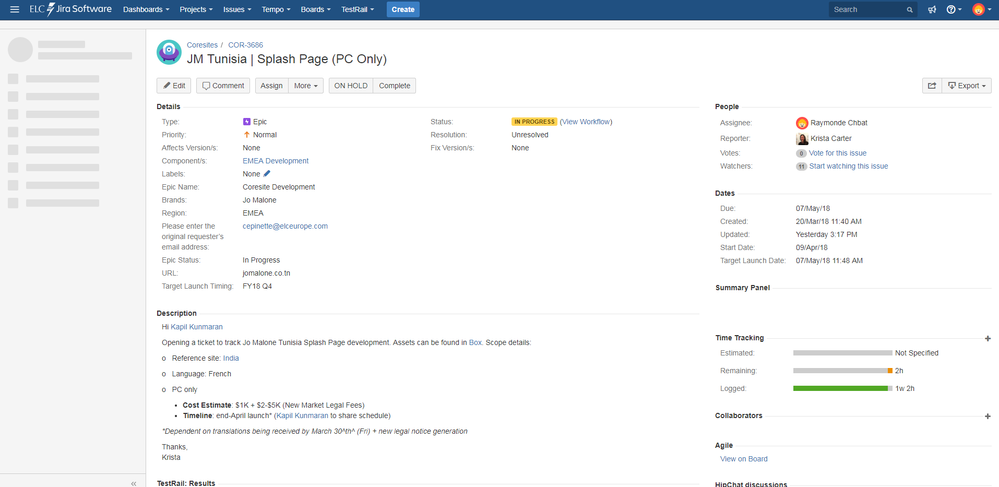Screen dimensions: 999x487
Task: Click the share issue icon button
Action: click(x=931, y=85)
